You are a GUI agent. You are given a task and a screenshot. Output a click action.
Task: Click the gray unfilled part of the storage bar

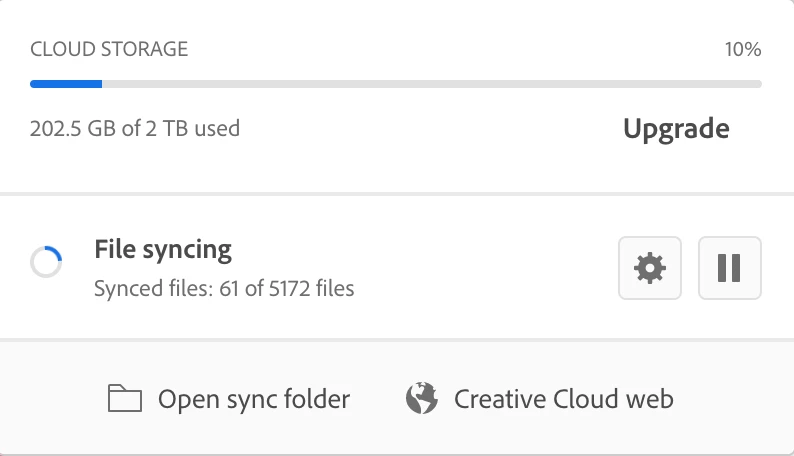point(430,84)
